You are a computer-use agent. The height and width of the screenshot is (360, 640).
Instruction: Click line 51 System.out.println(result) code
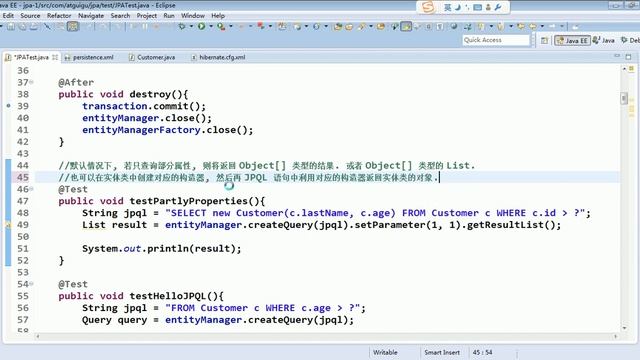tap(162, 249)
